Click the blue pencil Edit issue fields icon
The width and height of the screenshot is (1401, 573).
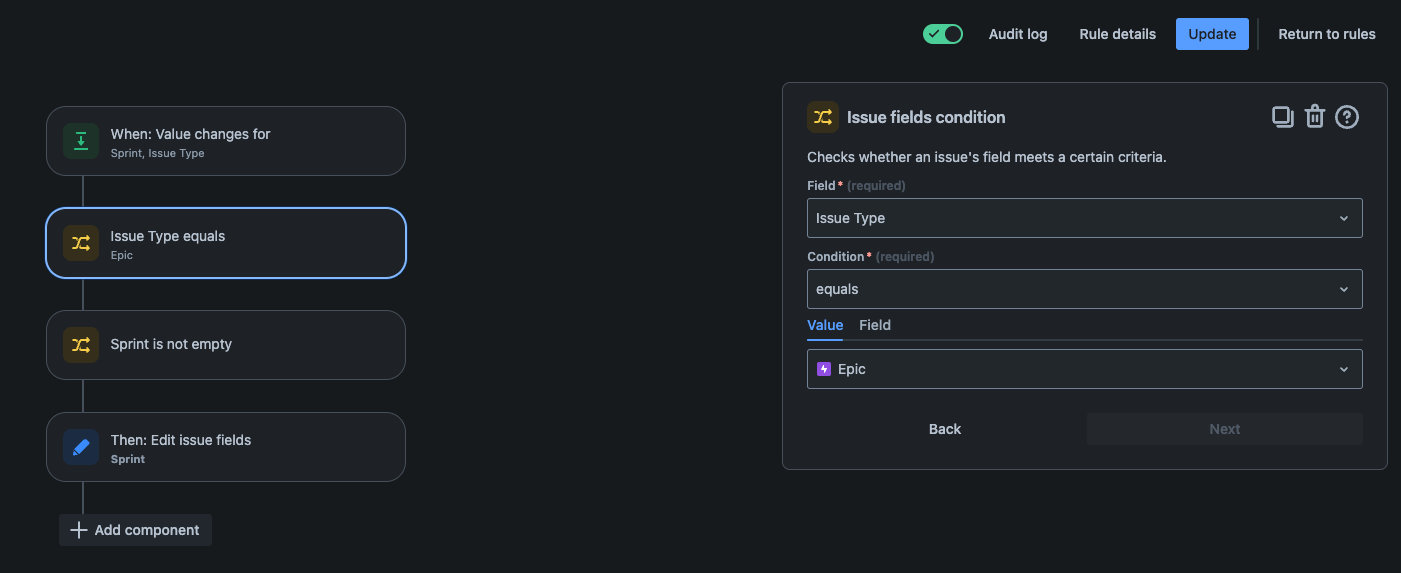tap(81, 447)
